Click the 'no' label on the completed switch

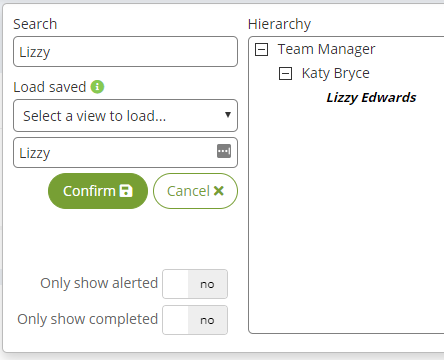tap(207, 320)
